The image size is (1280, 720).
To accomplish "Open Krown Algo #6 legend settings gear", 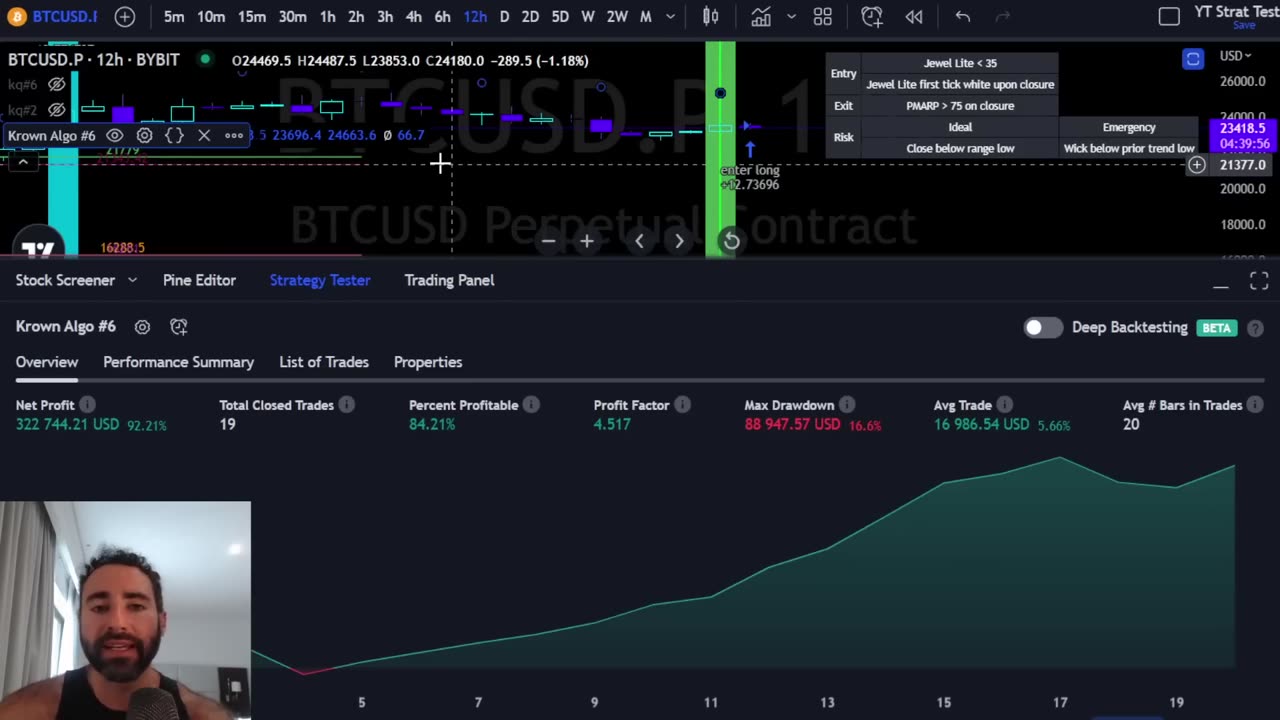I will pyautogui.click(x=144, y=135).
